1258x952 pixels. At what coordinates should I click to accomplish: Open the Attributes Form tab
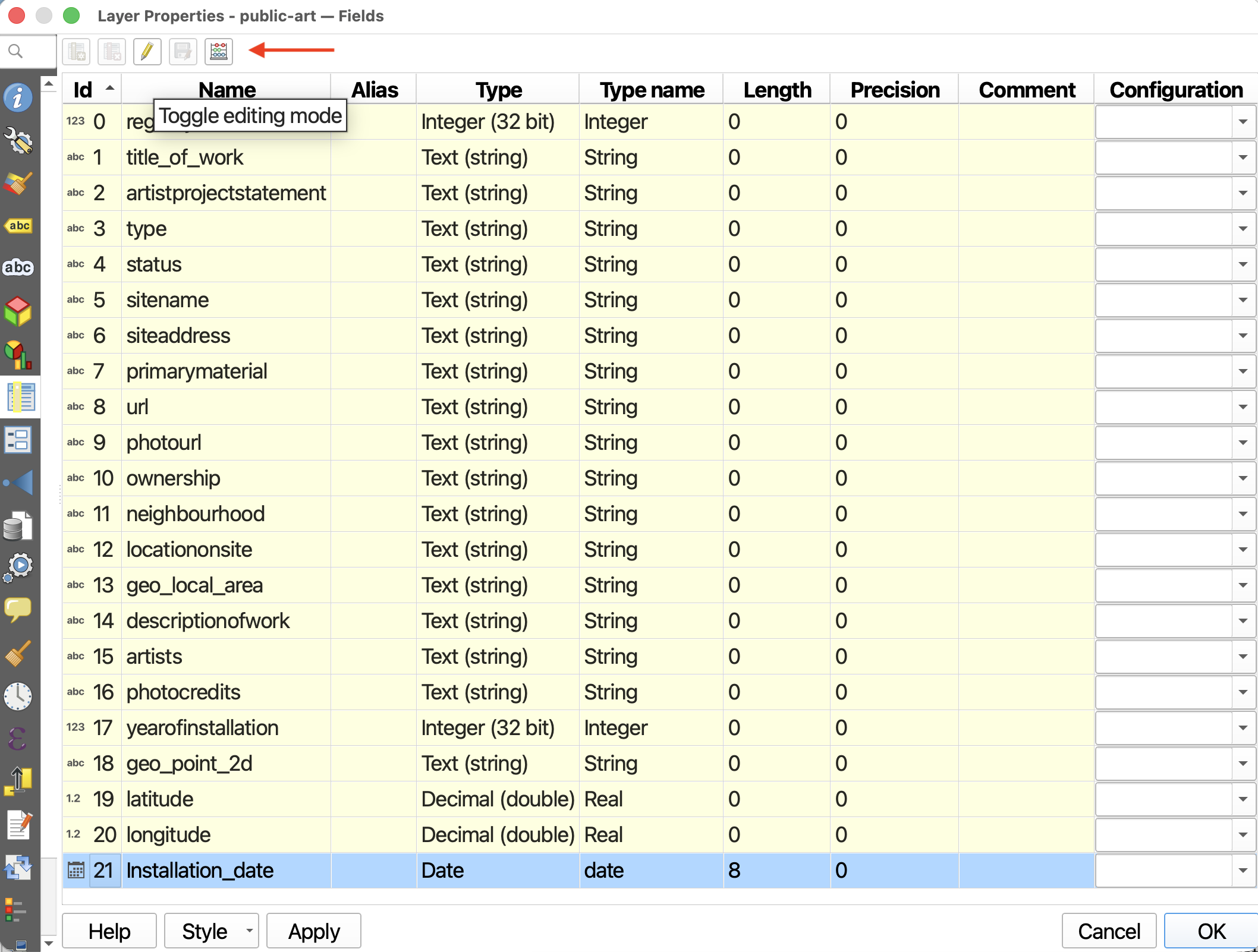pyautogui.click(x=18, y=440)
